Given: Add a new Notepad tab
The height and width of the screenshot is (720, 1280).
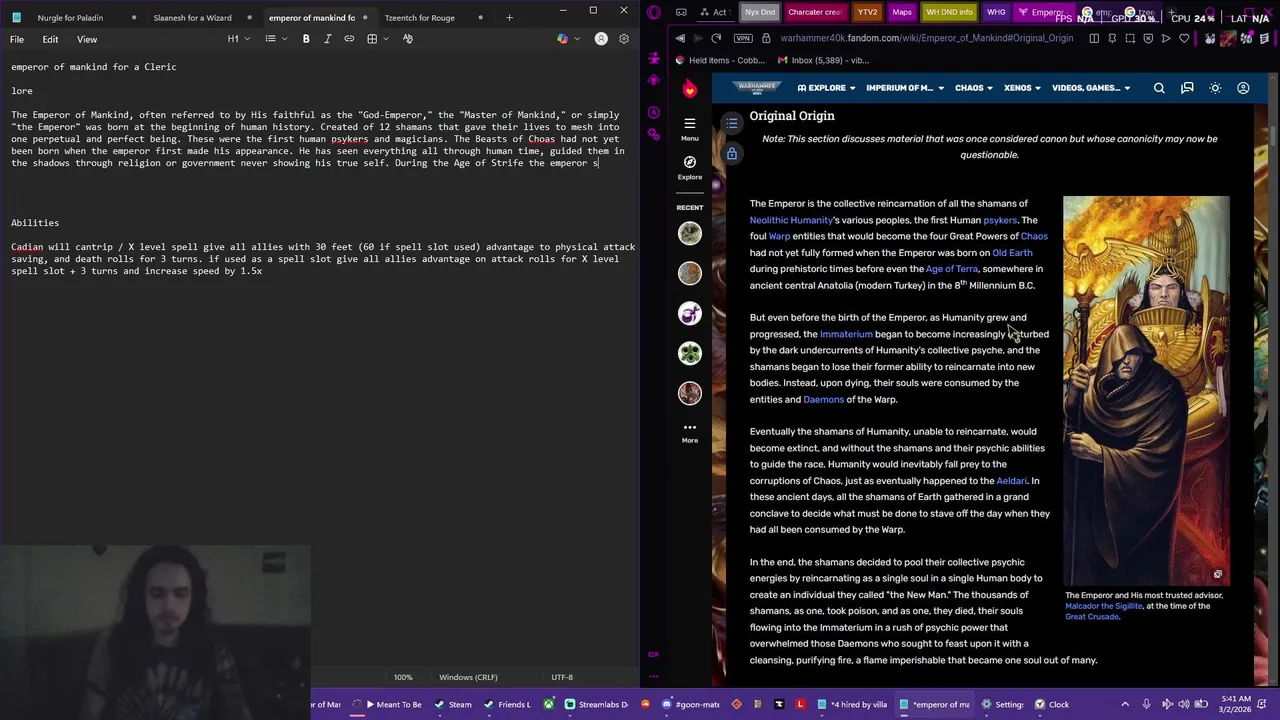Looking at the screenshot, I should (509, 17).
